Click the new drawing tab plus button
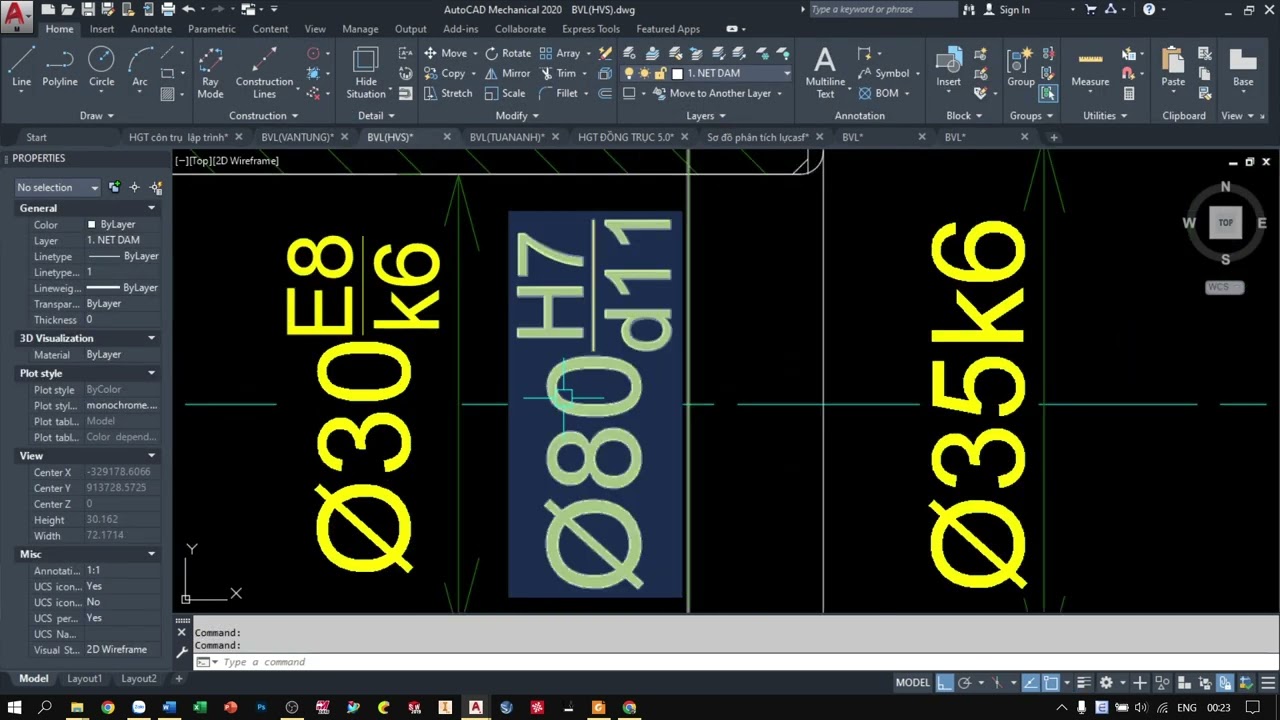 (1052, 137)
